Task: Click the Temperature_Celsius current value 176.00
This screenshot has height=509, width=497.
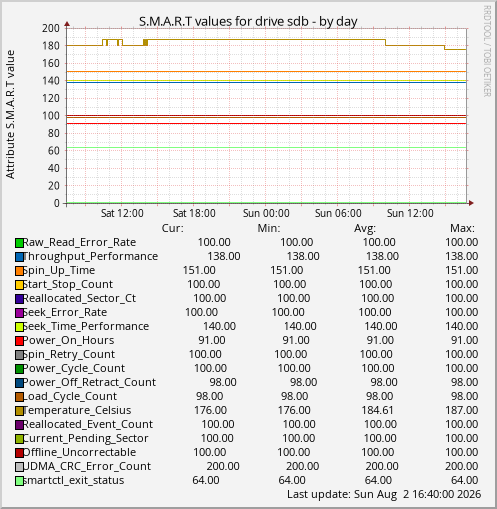Action: [211, 410]
